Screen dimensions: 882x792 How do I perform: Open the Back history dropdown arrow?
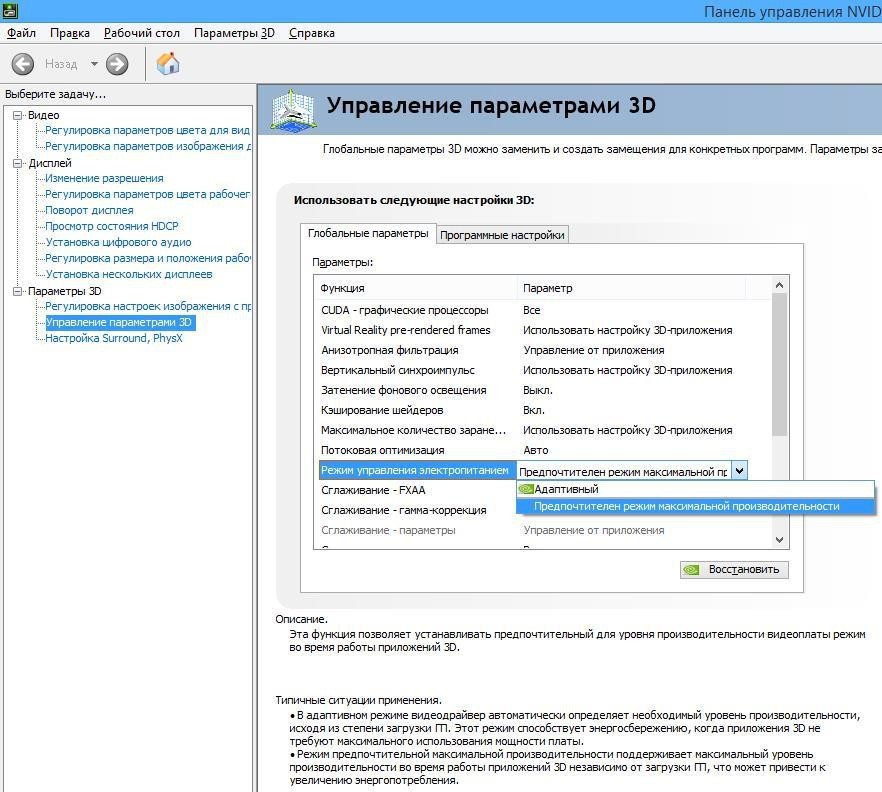(x=94, y=64)
